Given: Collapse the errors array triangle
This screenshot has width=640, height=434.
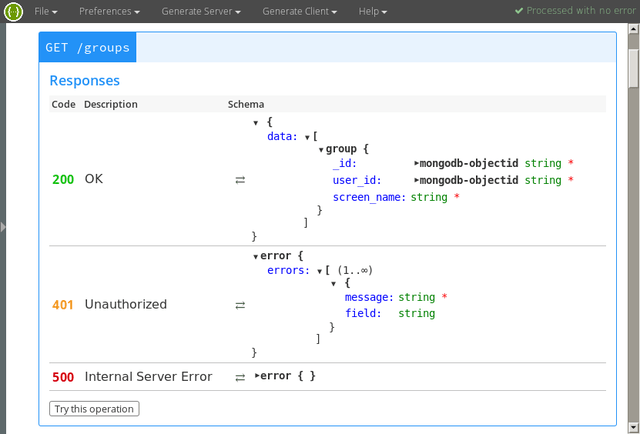Looking at the screenshot, I should point(320,272).
